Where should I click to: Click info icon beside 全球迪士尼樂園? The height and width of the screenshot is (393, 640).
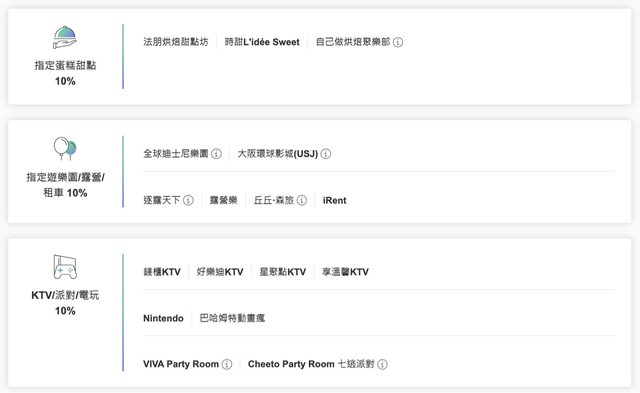tap(216, 154)
